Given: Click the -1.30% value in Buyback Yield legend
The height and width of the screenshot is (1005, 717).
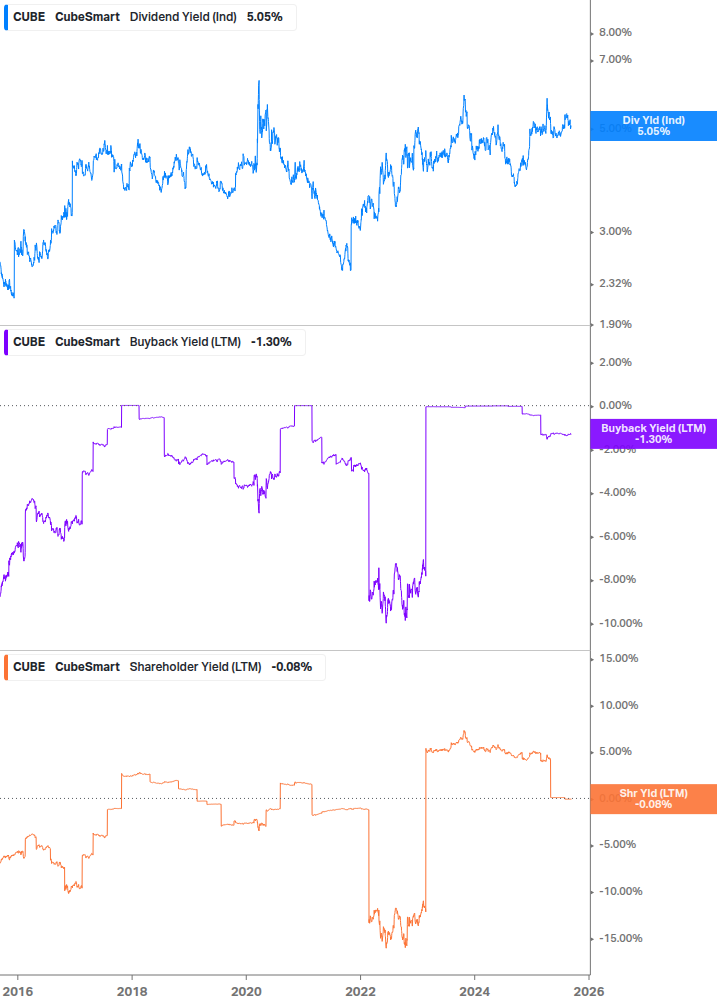Looking at the screenshot, I should coord(271,342).
